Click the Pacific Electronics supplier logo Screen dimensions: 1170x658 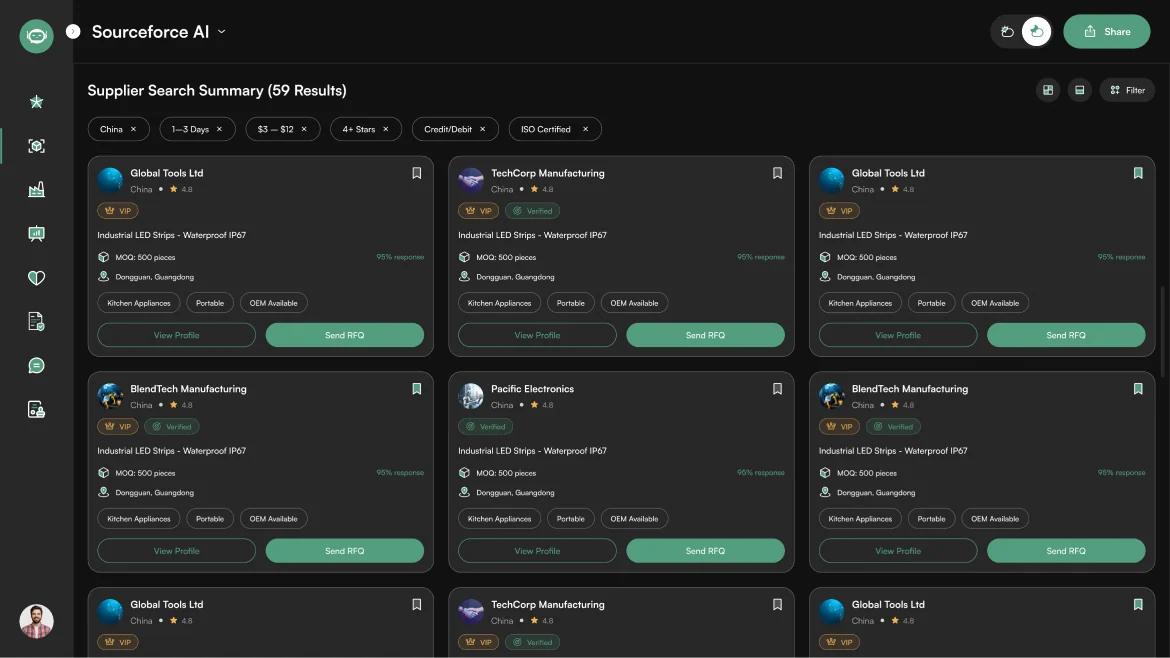point(471,396)
